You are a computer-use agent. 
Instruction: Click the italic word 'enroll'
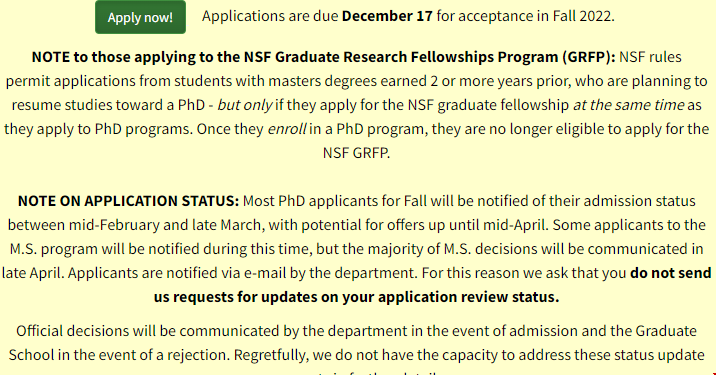coord(286,129)
